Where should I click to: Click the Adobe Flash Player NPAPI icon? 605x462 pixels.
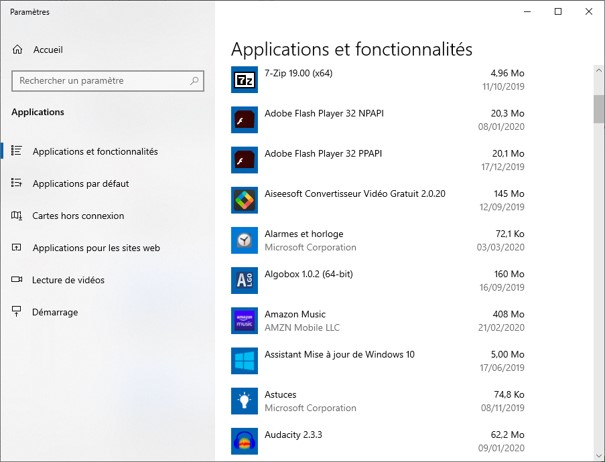click(x=245, y=120)
